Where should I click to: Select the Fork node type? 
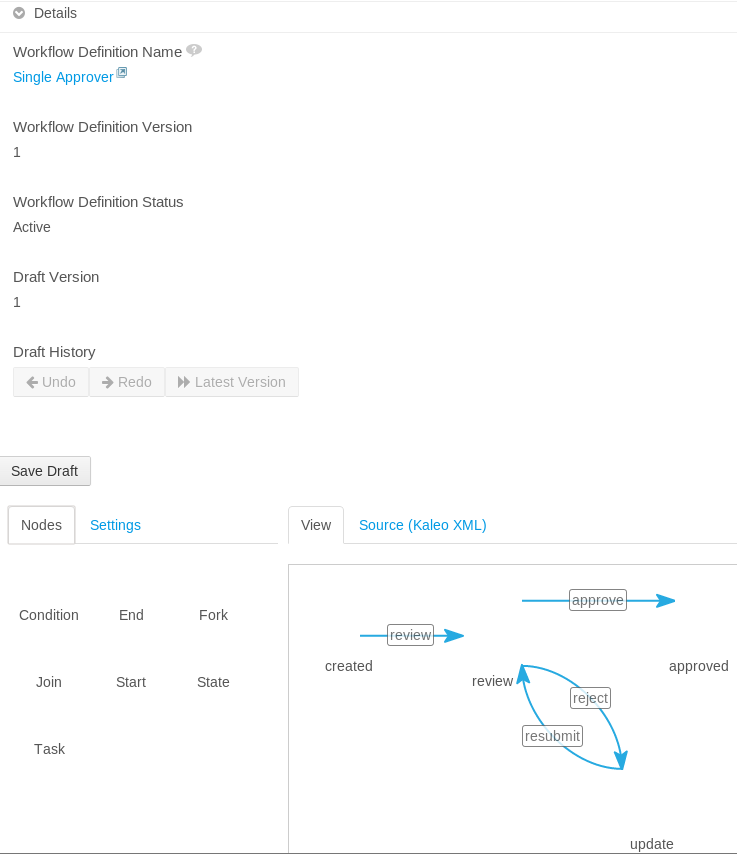click(214, 615)
